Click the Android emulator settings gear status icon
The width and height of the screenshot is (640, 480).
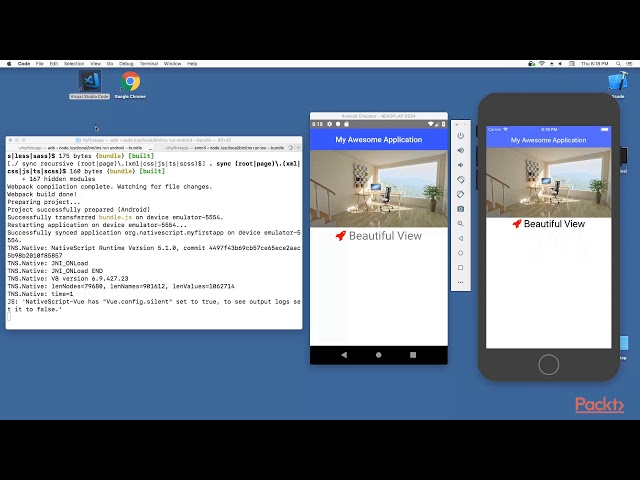point(330,124)
